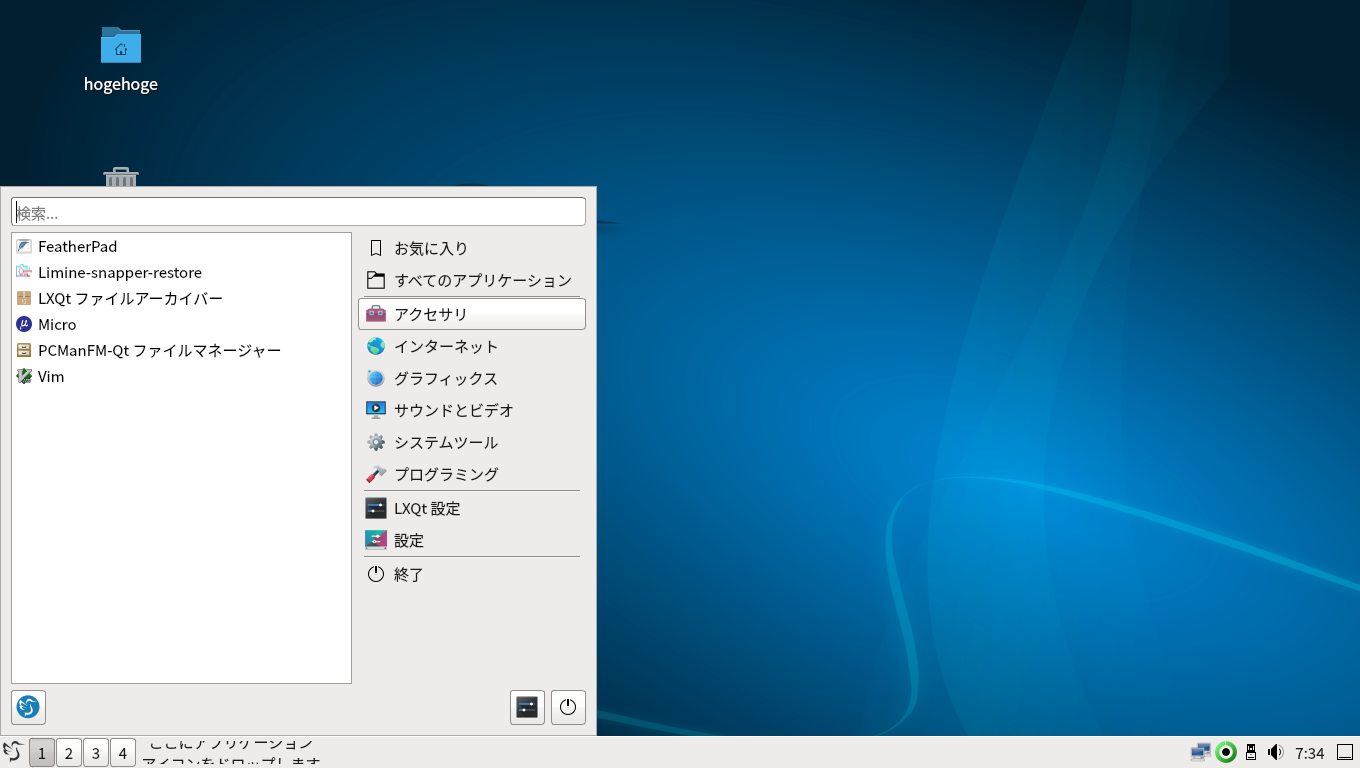
Task: Click the network status tray icon
Action: point(1200,752)
